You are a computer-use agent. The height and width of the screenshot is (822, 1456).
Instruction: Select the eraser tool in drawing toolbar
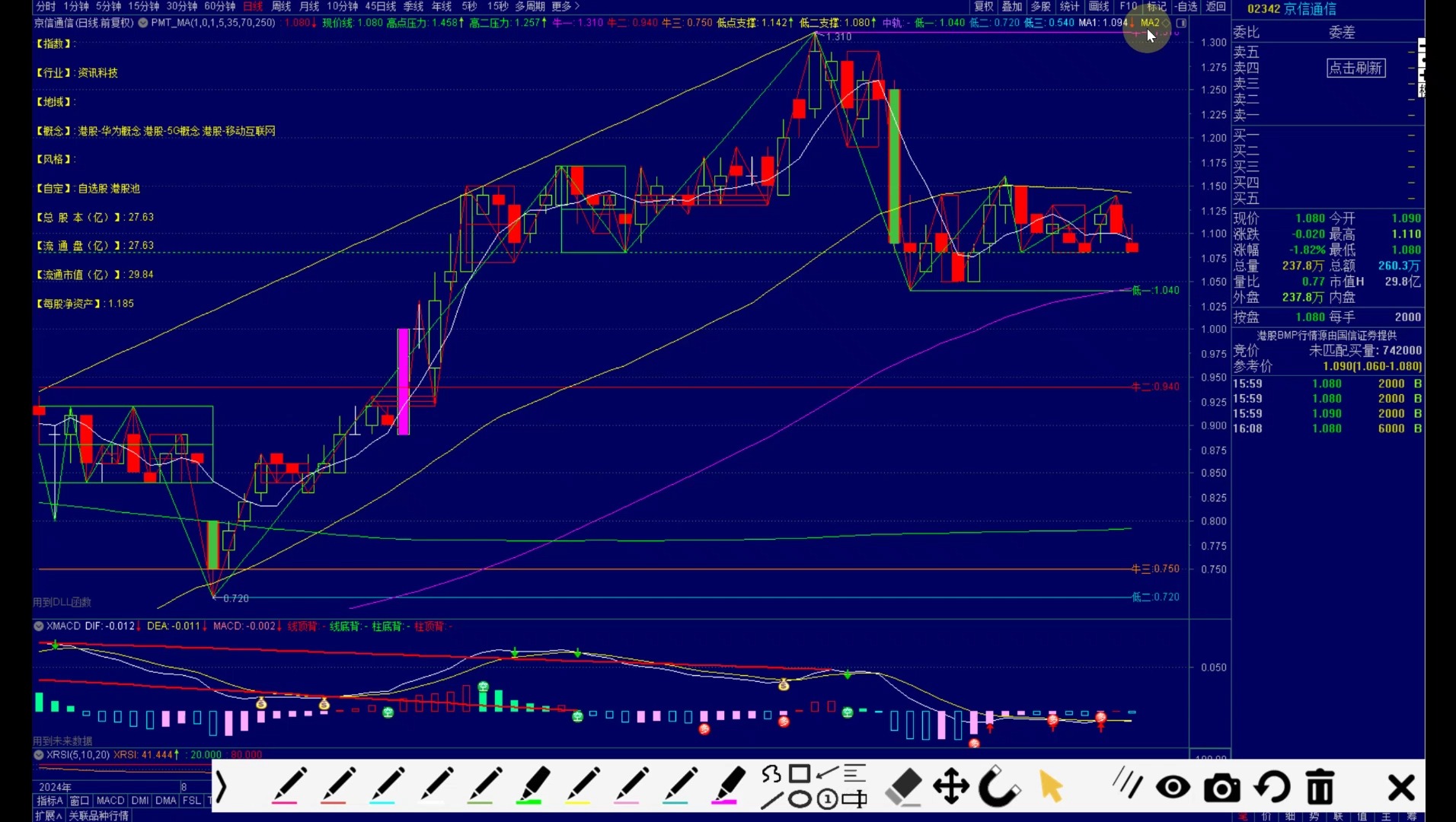coord(903,786)
